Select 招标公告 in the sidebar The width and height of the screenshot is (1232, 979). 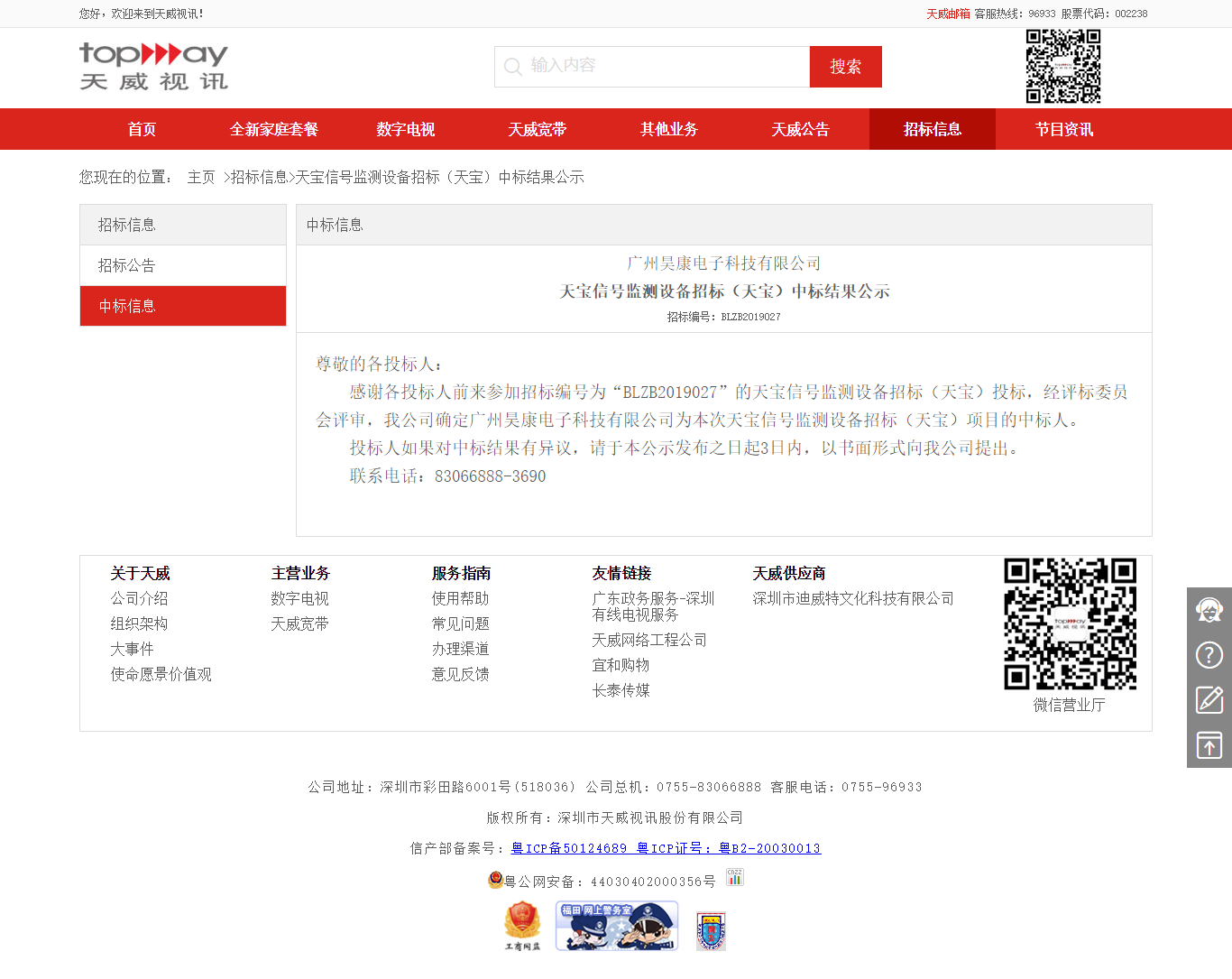[x=183, y=265]
